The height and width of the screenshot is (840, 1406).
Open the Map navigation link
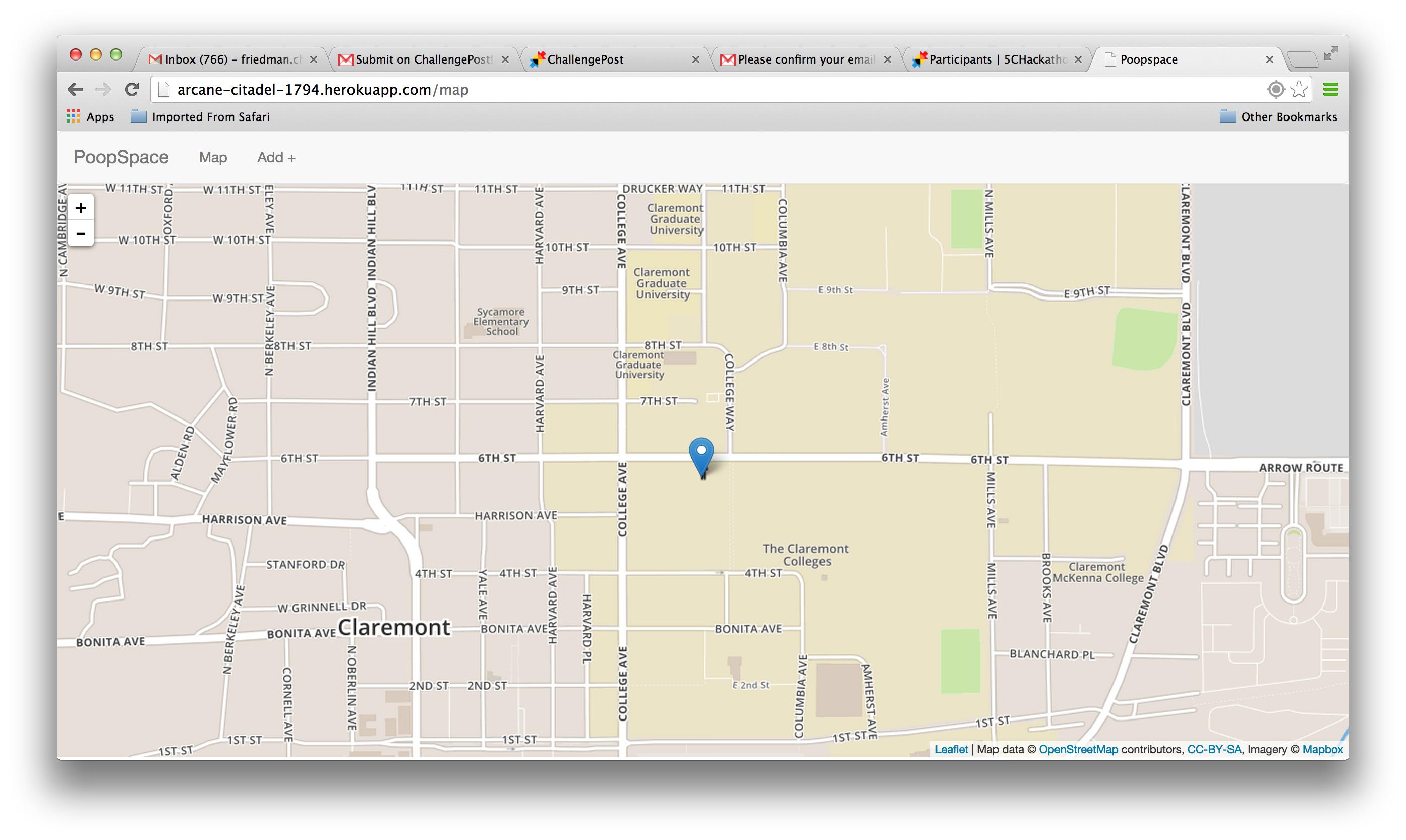(213, 157)
